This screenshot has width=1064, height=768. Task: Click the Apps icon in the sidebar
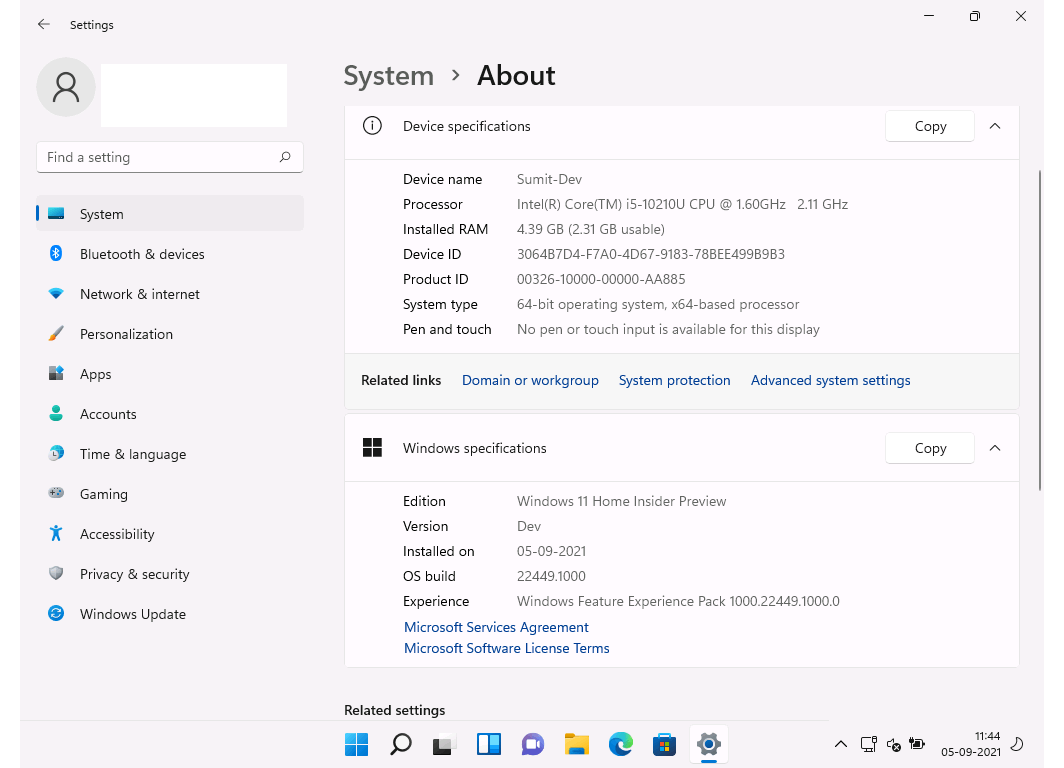[x=56, y=374]
